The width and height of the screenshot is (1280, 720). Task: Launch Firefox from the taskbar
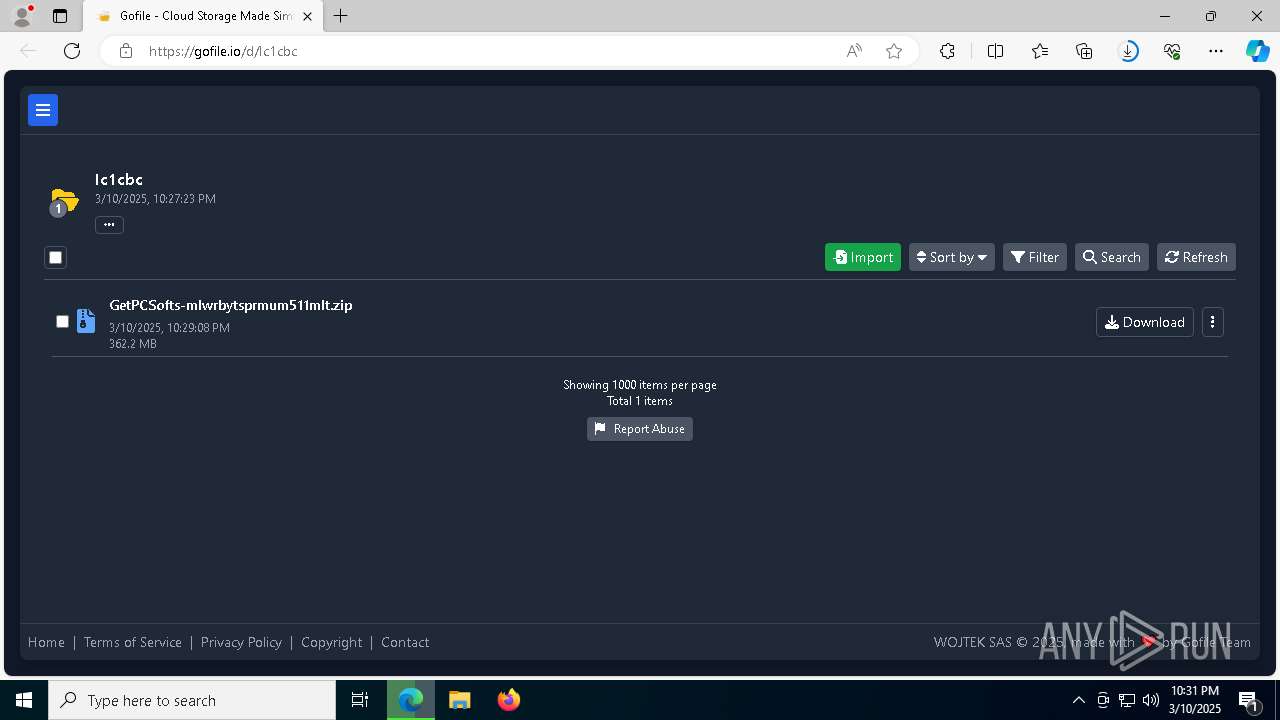pyautogui.click(x=509, y=700)
